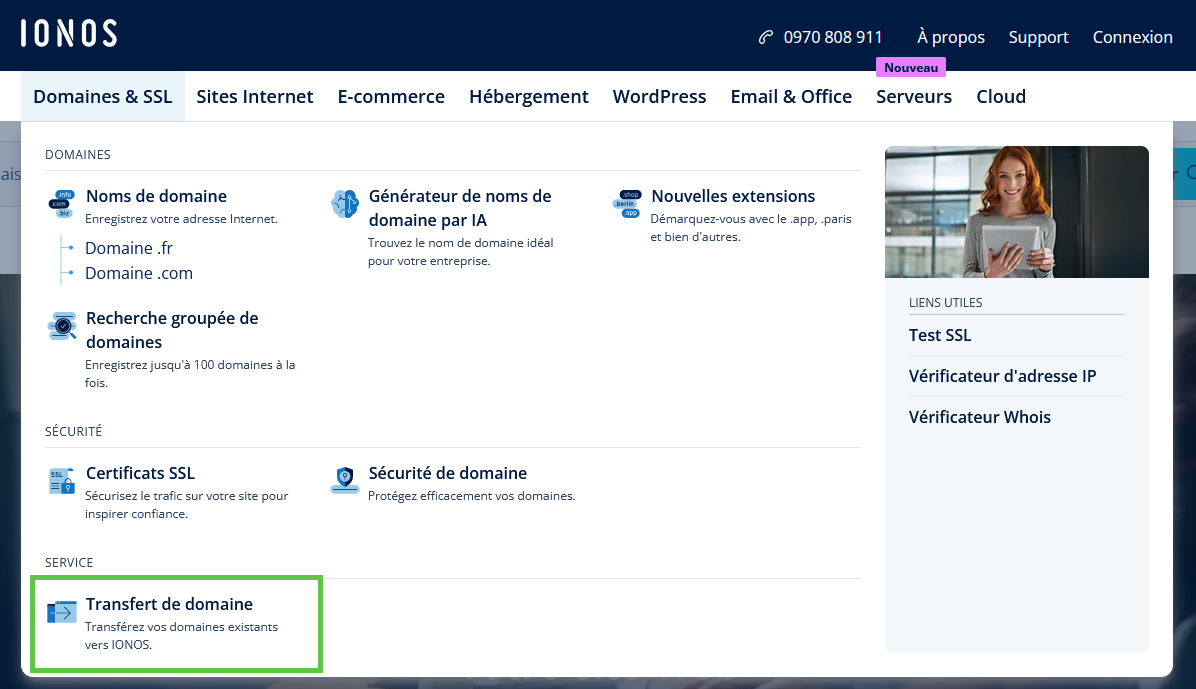This screenshot has height=689, width=1196.
Task: Expand the Email & Office menu
Action: pyautogui.click(x=791, y=97)
